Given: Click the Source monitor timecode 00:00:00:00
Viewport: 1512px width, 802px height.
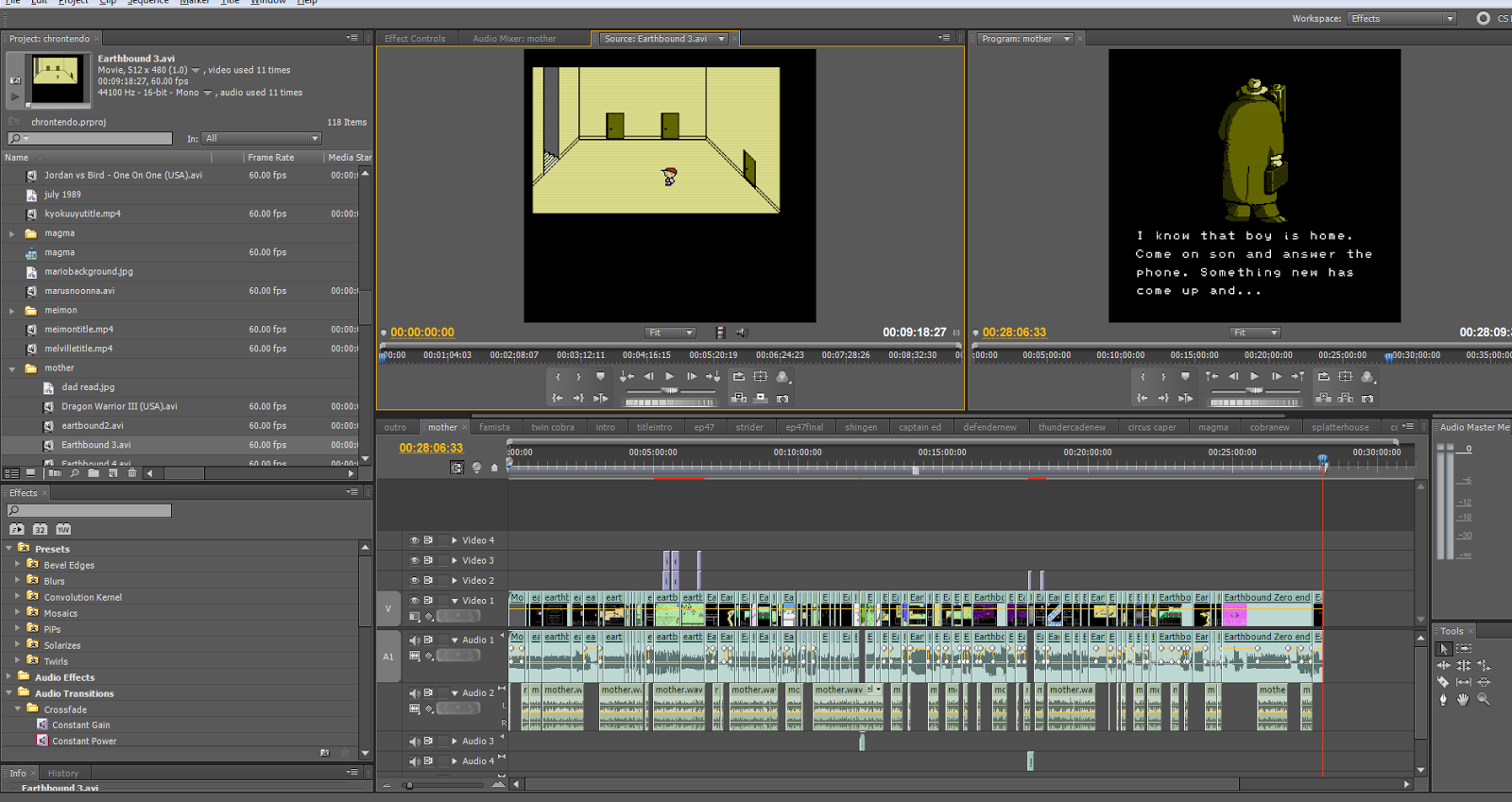Looking at the screenshot, I should [x=422, y=333].
